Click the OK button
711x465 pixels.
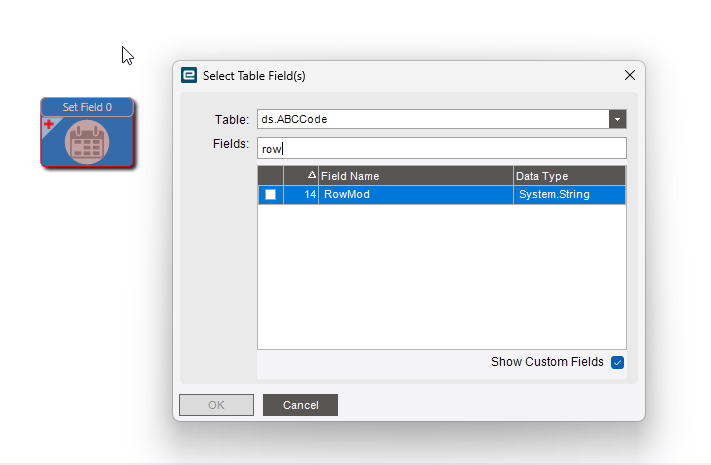pos(216,405)
